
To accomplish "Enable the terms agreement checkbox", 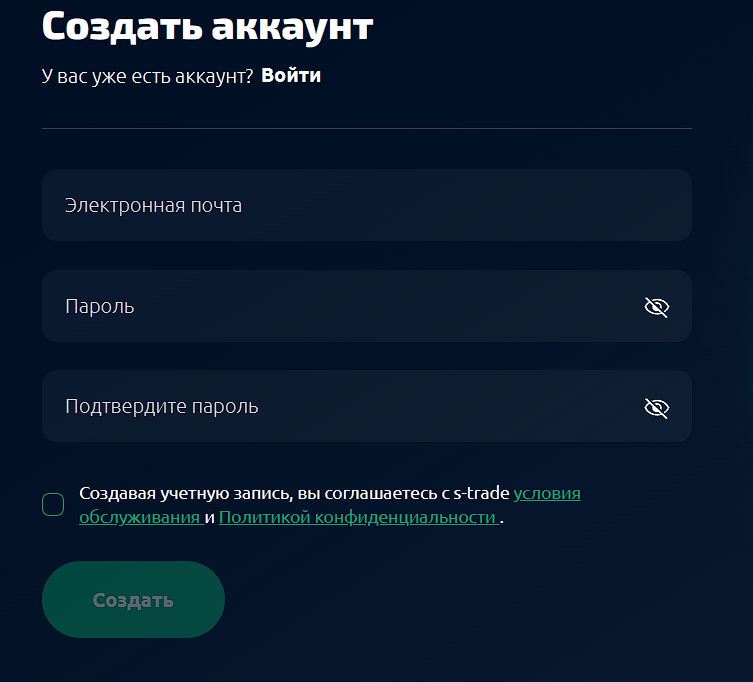I will [x=53, y=505].
